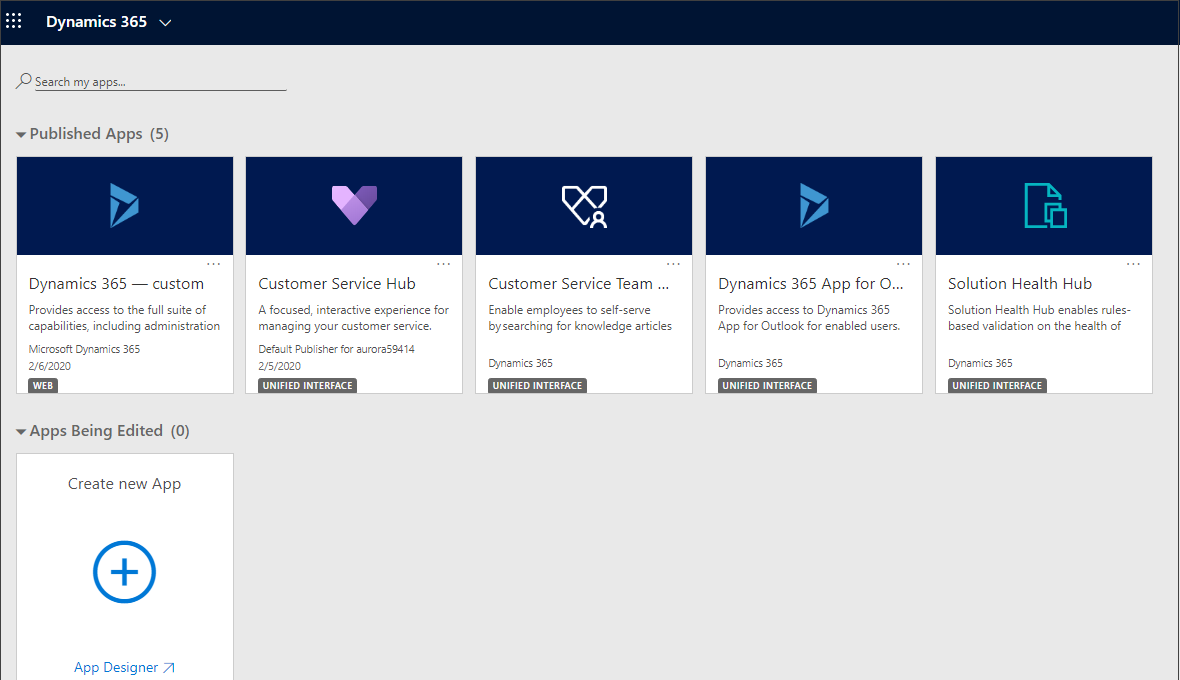Image resolution: width=1180 pixels, height=680 pixels.
Task: Collapse the Apps Being Edited section
Action: tap(21, 431)
